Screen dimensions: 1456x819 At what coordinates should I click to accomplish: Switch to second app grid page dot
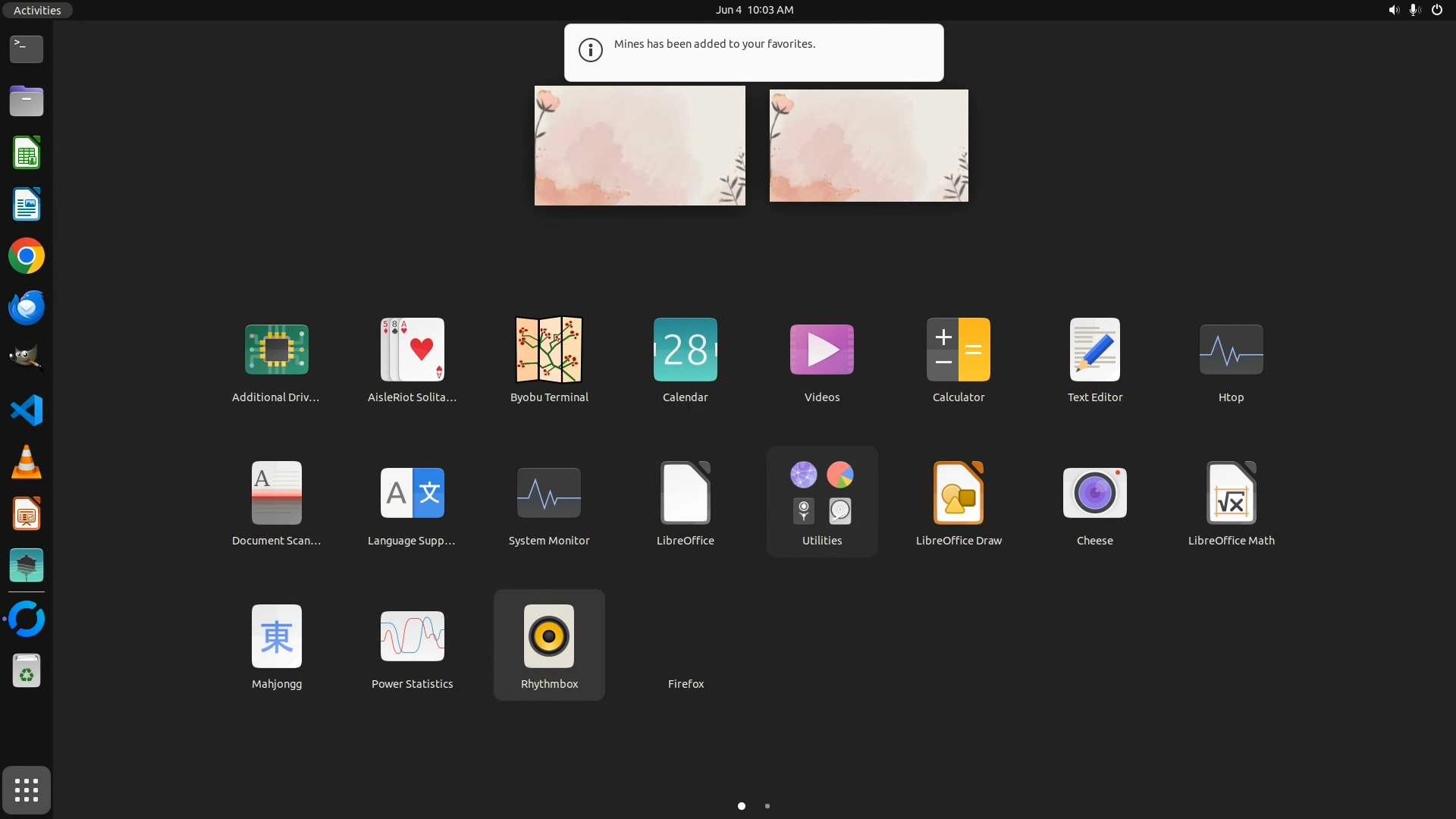point(767,806)
